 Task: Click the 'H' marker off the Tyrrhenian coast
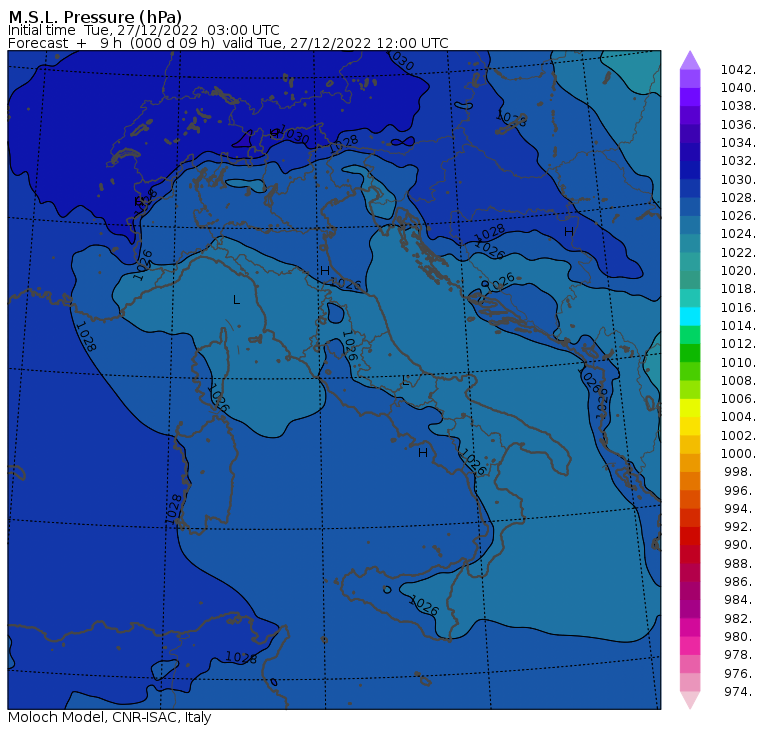pos(423,453)
